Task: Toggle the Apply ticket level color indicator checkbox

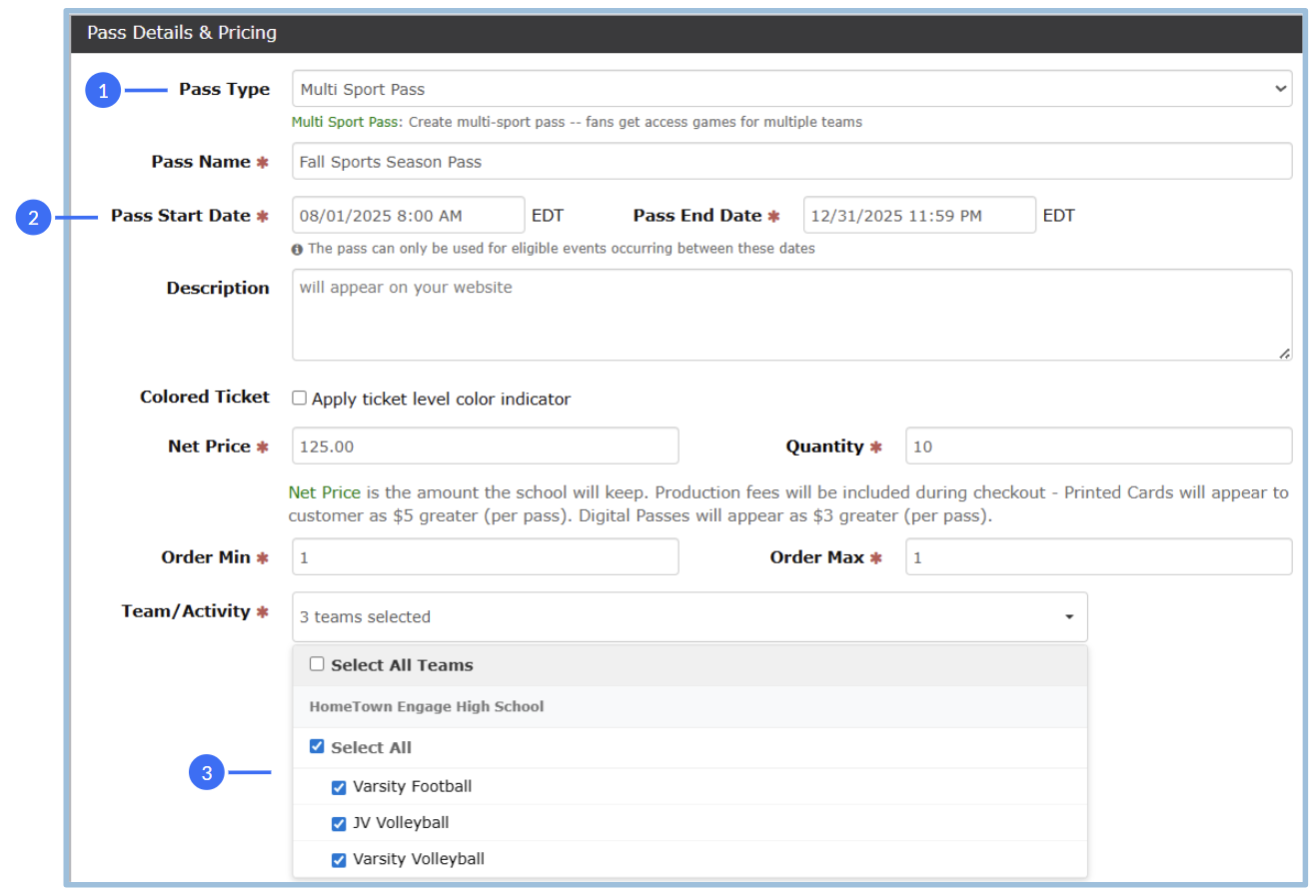Action: pyautogui.click(x=299, y=398)
